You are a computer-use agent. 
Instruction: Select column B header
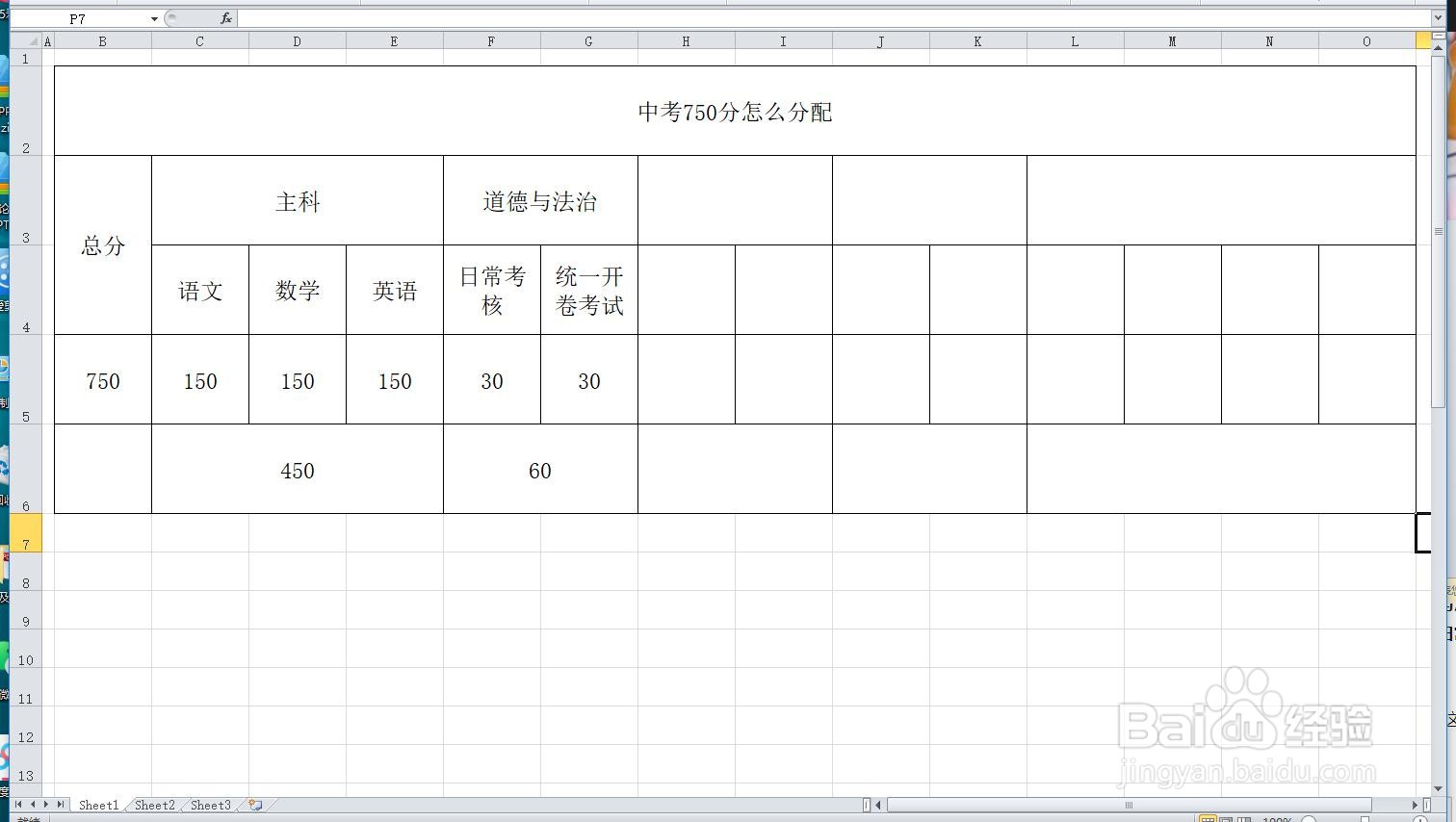click(103, 41)
